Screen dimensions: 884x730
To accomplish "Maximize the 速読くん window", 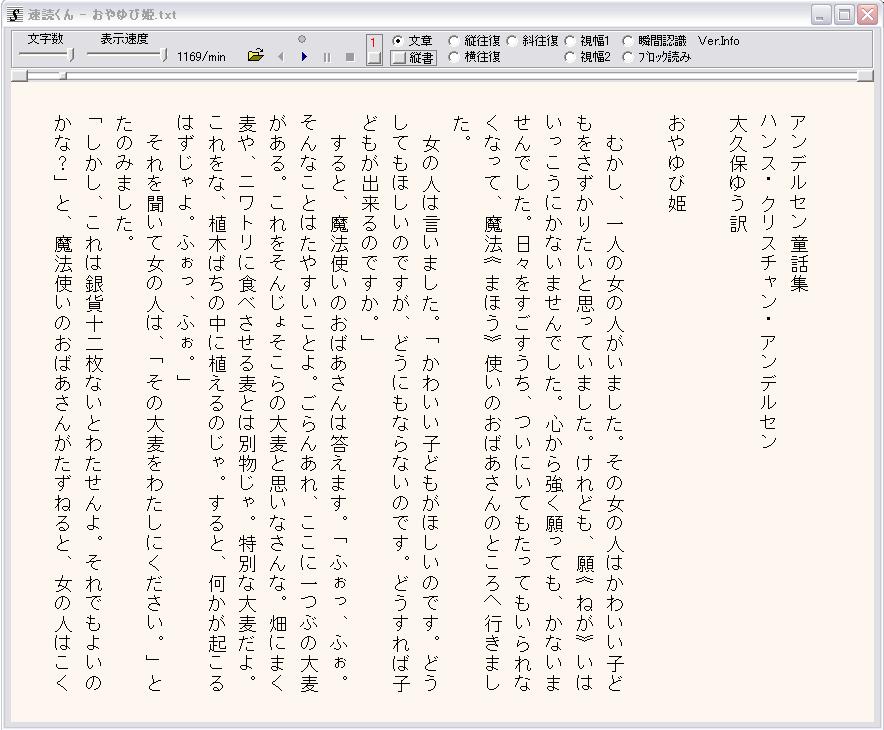I will pyautogui.click(x=844, y=15).
